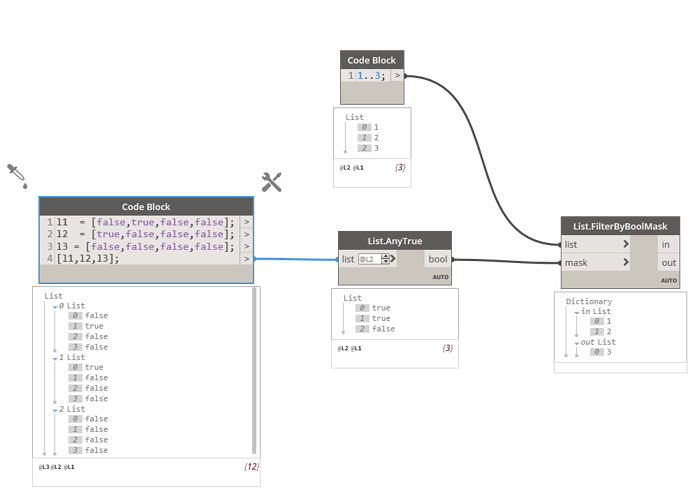Collapse the 'in List' dictionary entry

pos(577,312)
